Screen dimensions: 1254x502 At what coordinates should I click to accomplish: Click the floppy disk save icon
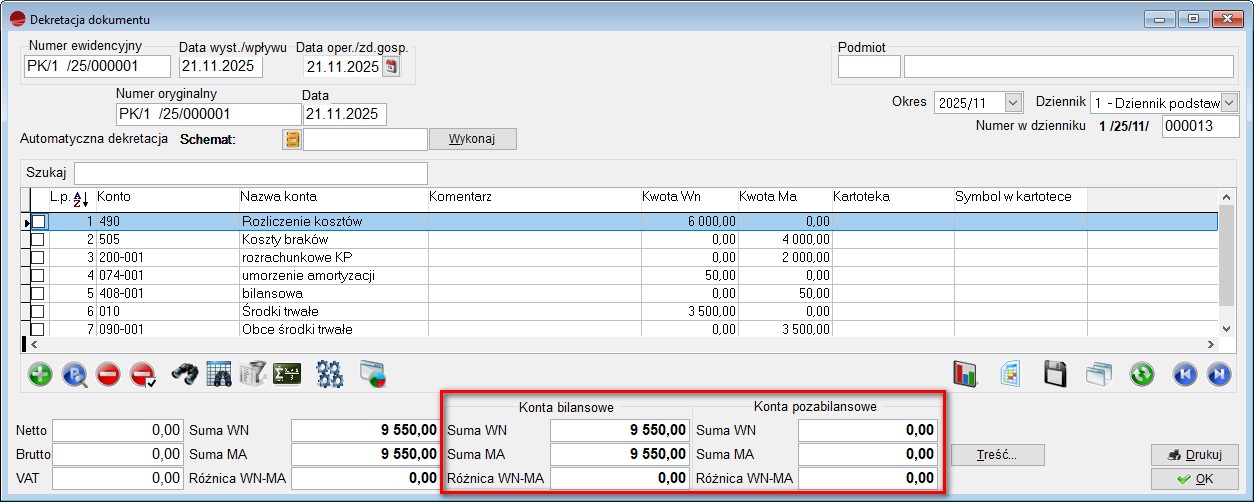1055,375
